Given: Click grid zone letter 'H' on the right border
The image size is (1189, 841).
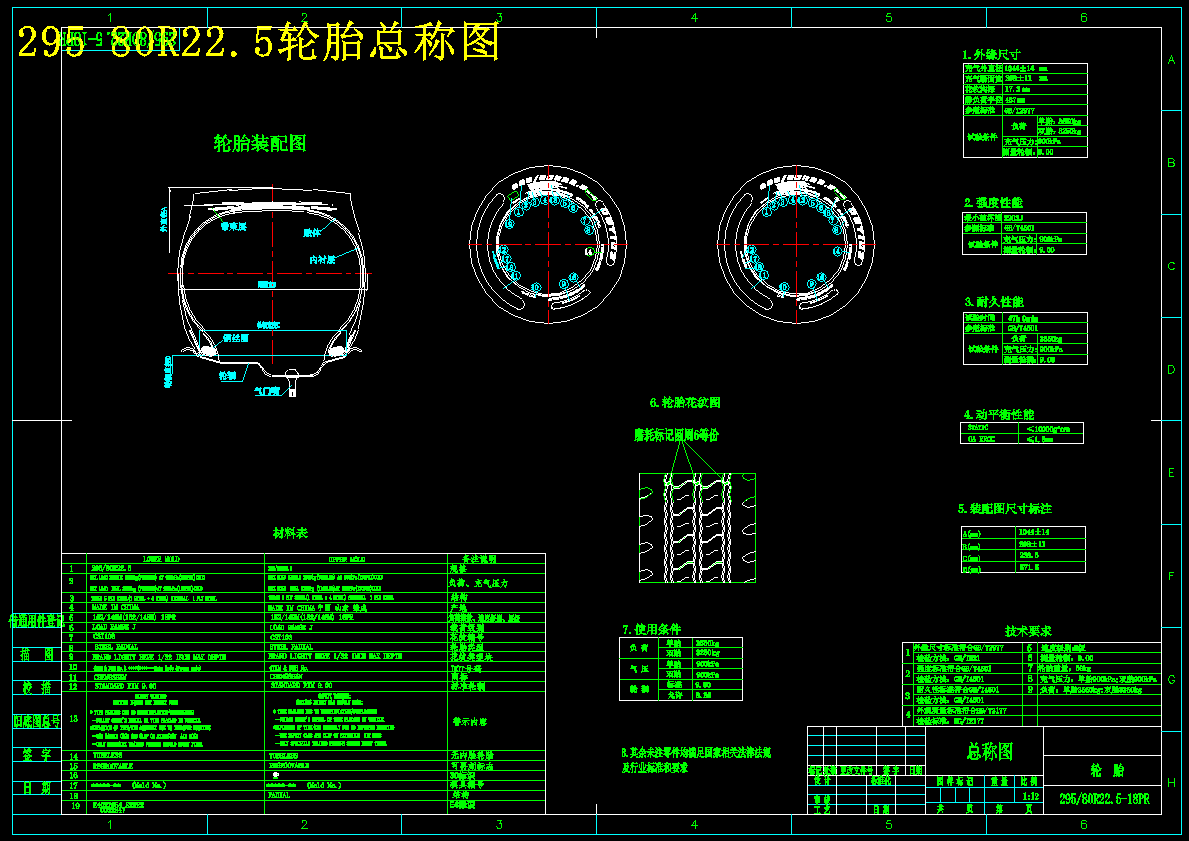Looking at the screenshot, I should (x=1172, y=783).
